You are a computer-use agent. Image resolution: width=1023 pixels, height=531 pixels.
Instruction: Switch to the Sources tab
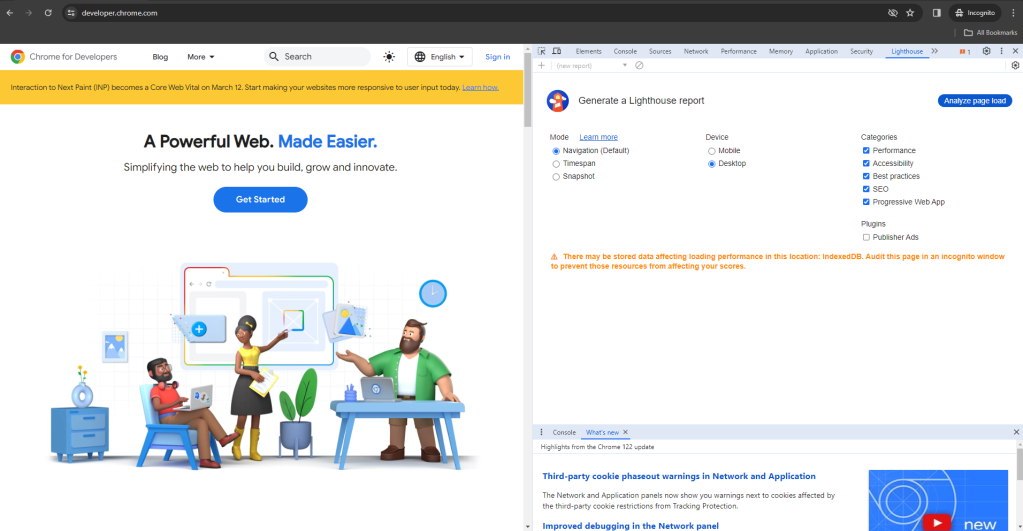coord(660,51)
